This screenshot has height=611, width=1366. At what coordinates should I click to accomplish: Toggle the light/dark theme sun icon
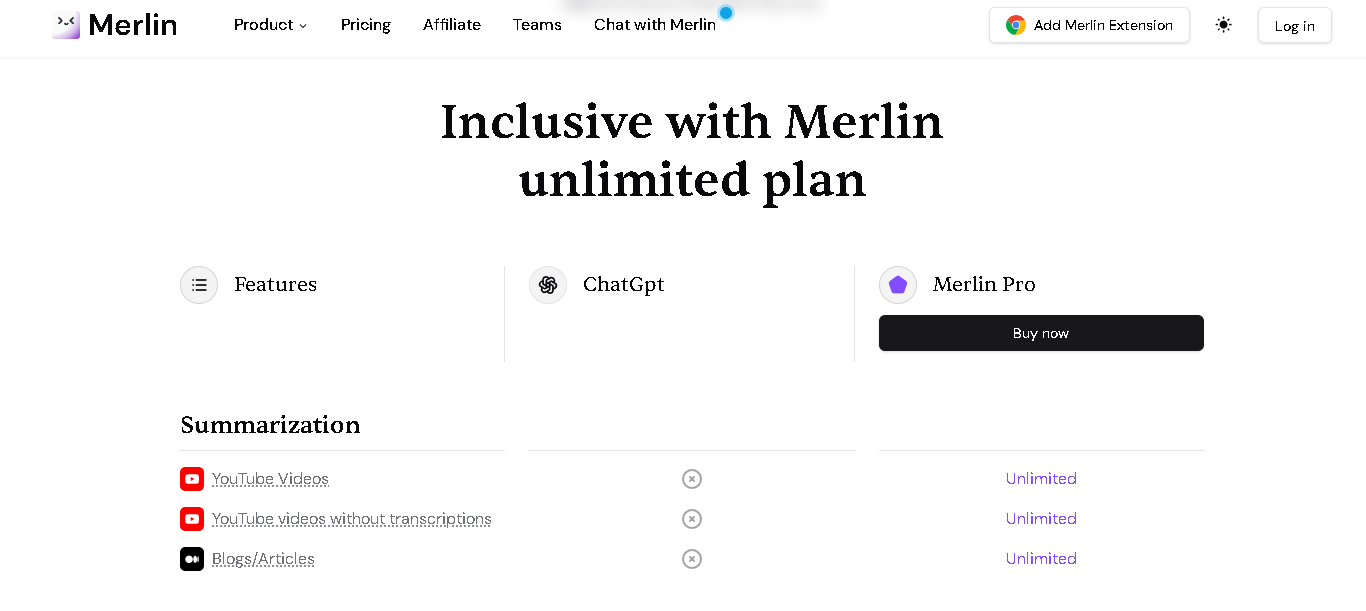tap(1223, 25)
